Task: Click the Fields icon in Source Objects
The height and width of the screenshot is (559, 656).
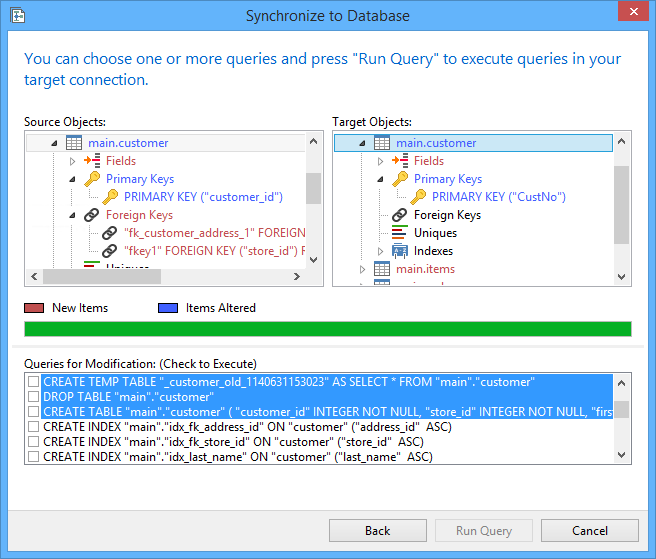Action: click(92, 161)
